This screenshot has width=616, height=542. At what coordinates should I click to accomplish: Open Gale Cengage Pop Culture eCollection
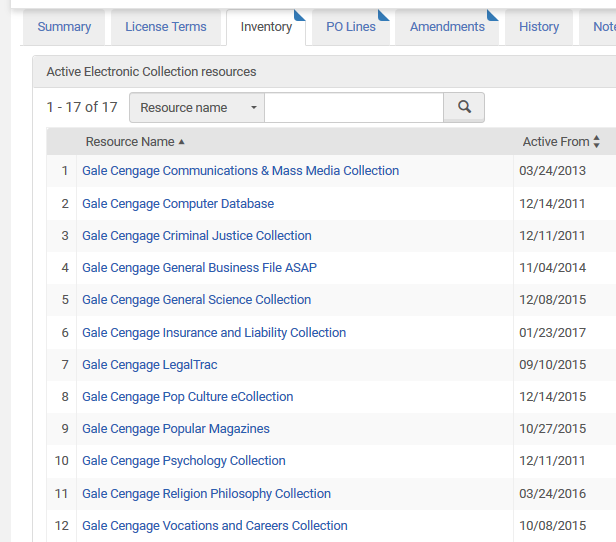point(187,397)
